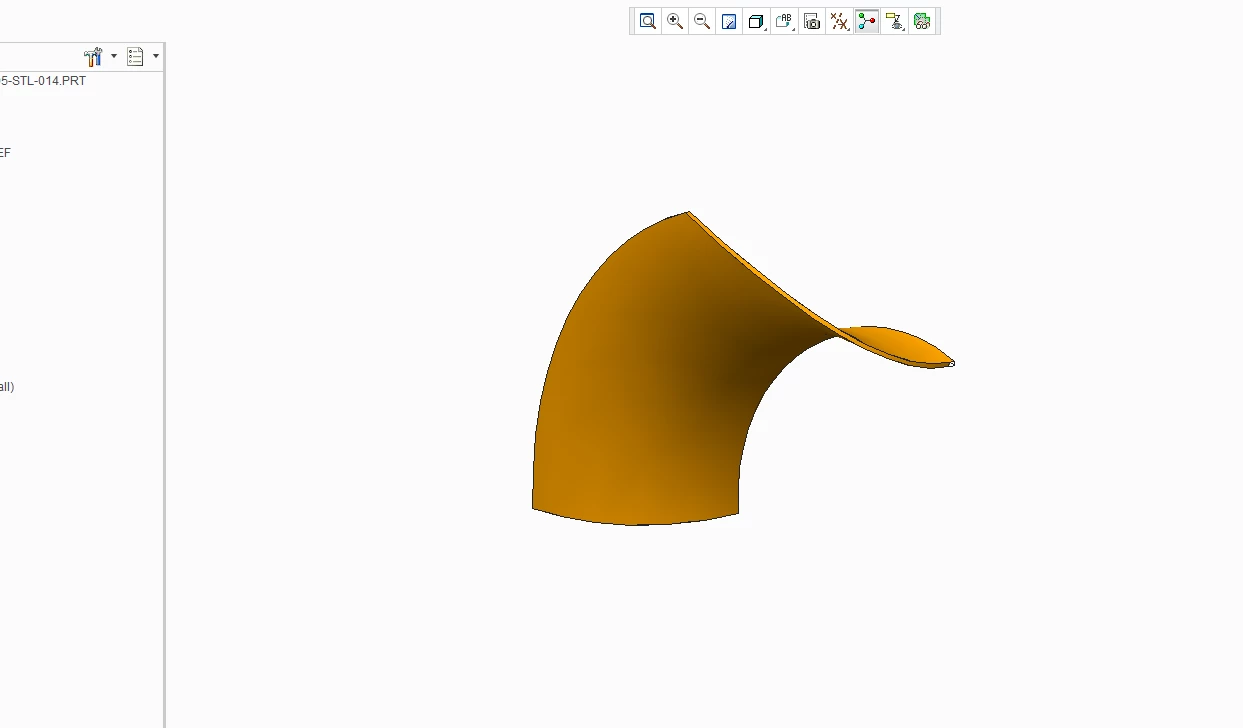Screen dimensions: 1243x728
Task: Open the View Manager camera icon
Action: [x=812, y=21]
